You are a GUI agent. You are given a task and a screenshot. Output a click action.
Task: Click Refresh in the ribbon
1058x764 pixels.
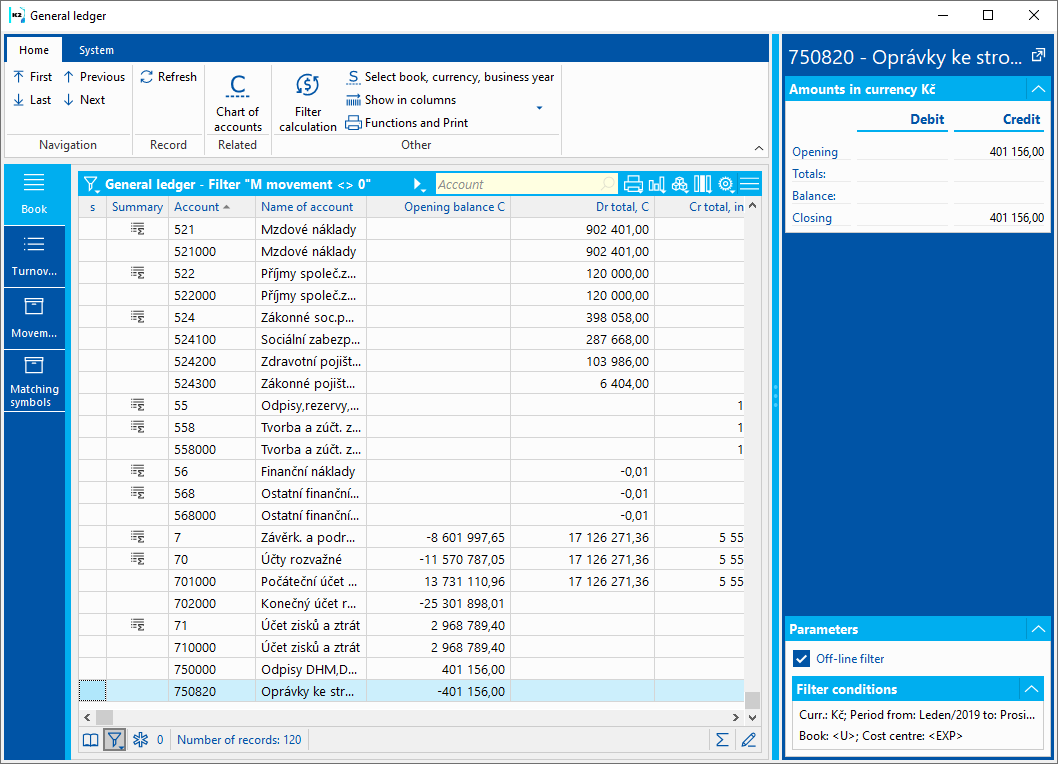168,77
